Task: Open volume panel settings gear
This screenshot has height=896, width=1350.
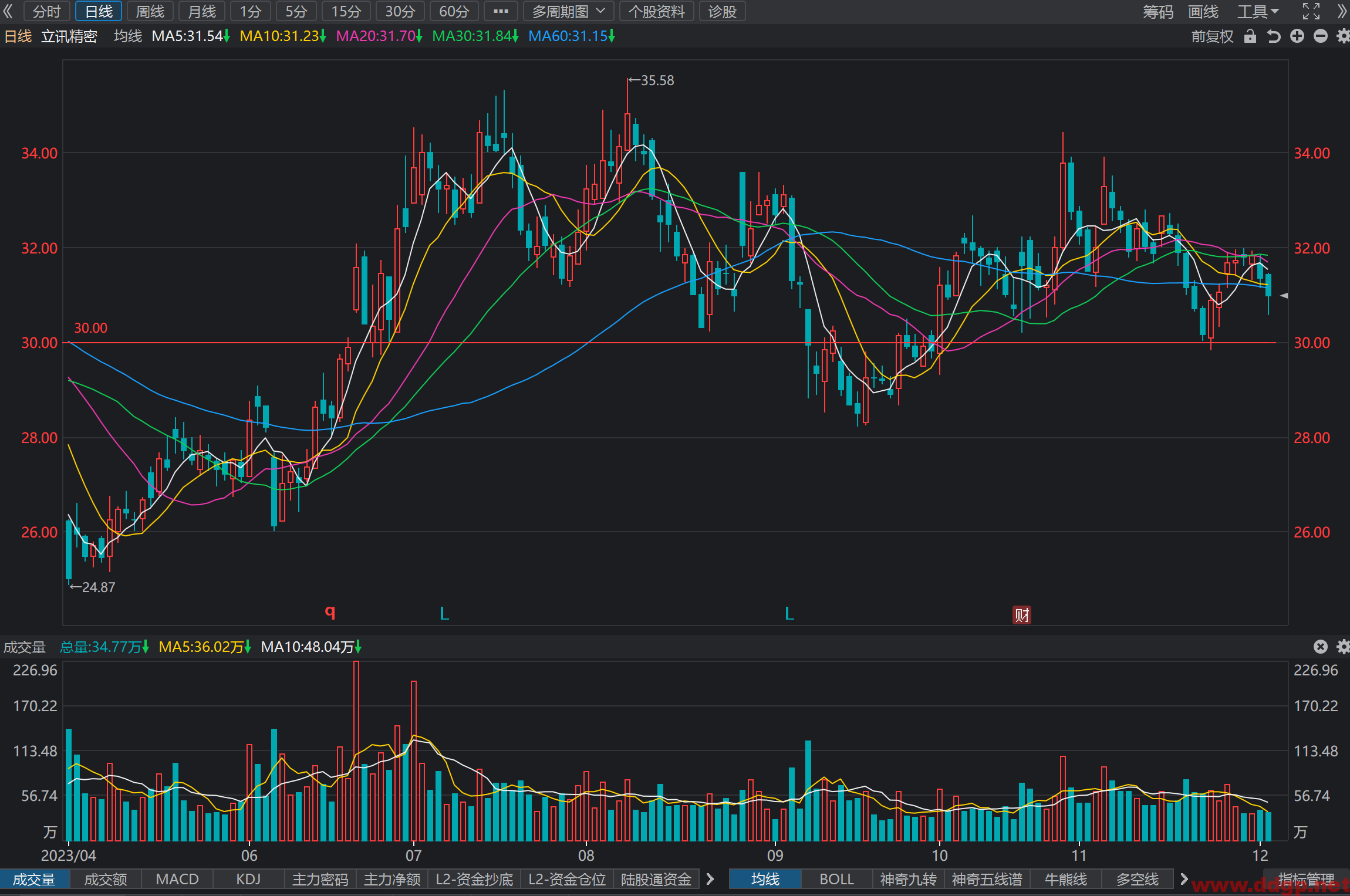Action: [1343, 647]
